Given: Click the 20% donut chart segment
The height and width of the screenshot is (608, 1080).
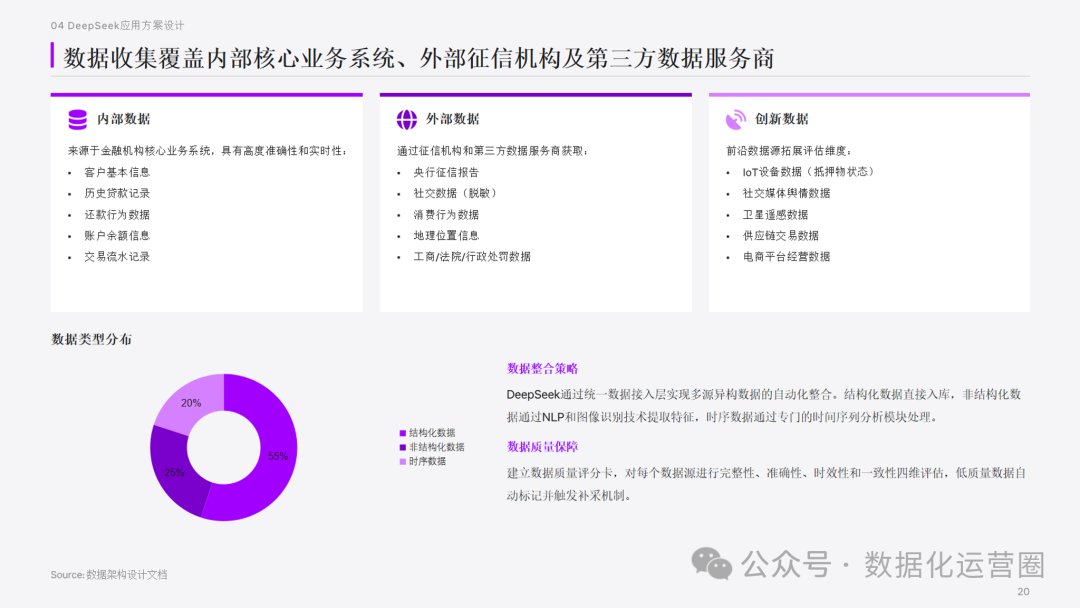Looking at the screenshot, I should [x=189, y=401].
